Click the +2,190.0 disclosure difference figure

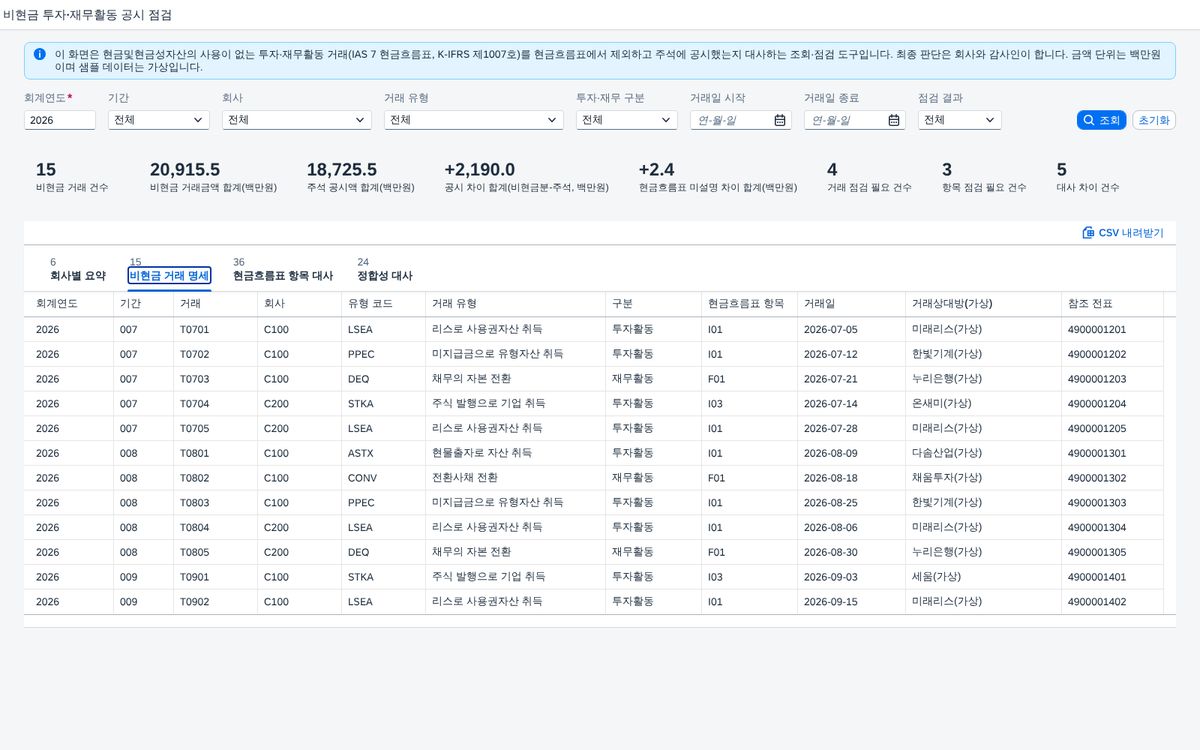pos(480,170)
